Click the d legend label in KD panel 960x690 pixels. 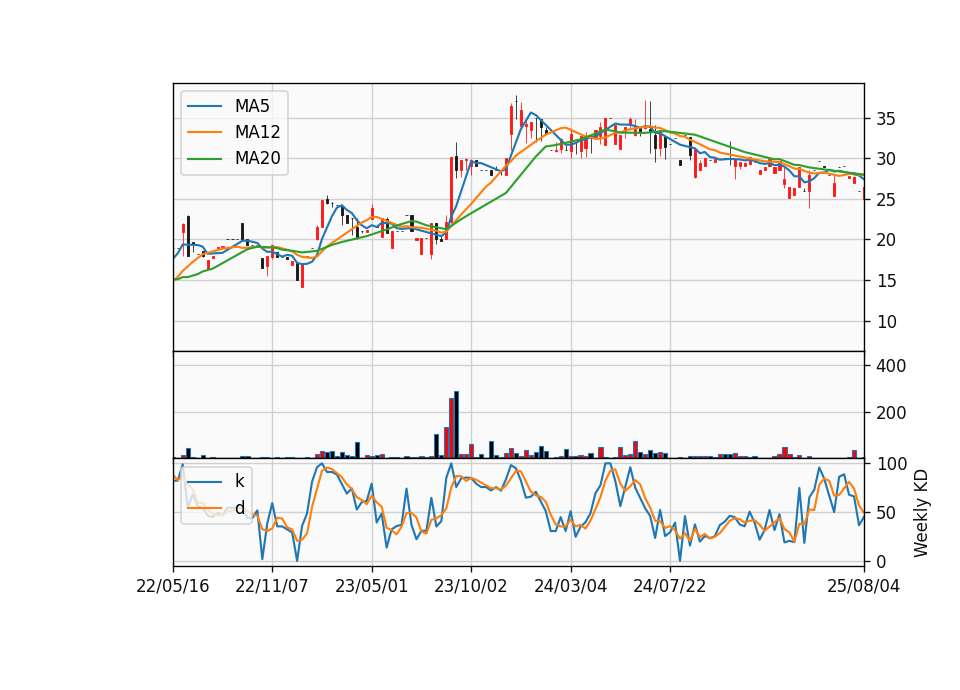239,508
